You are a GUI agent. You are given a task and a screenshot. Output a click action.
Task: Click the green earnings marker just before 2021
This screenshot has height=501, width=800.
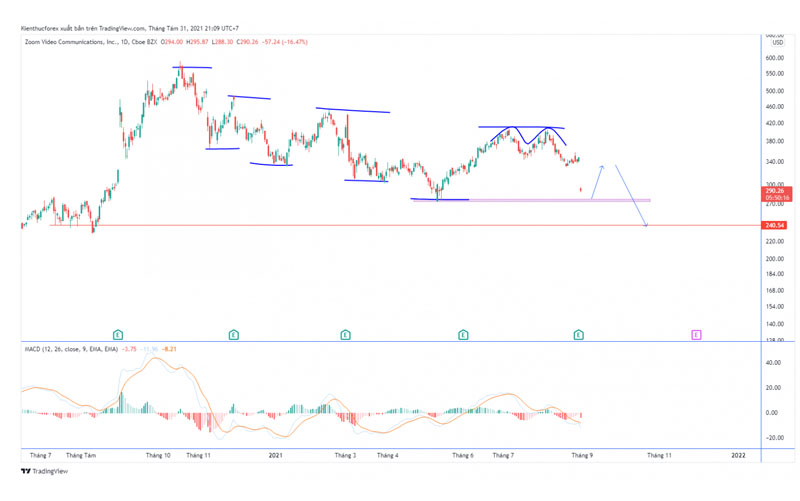234,335
